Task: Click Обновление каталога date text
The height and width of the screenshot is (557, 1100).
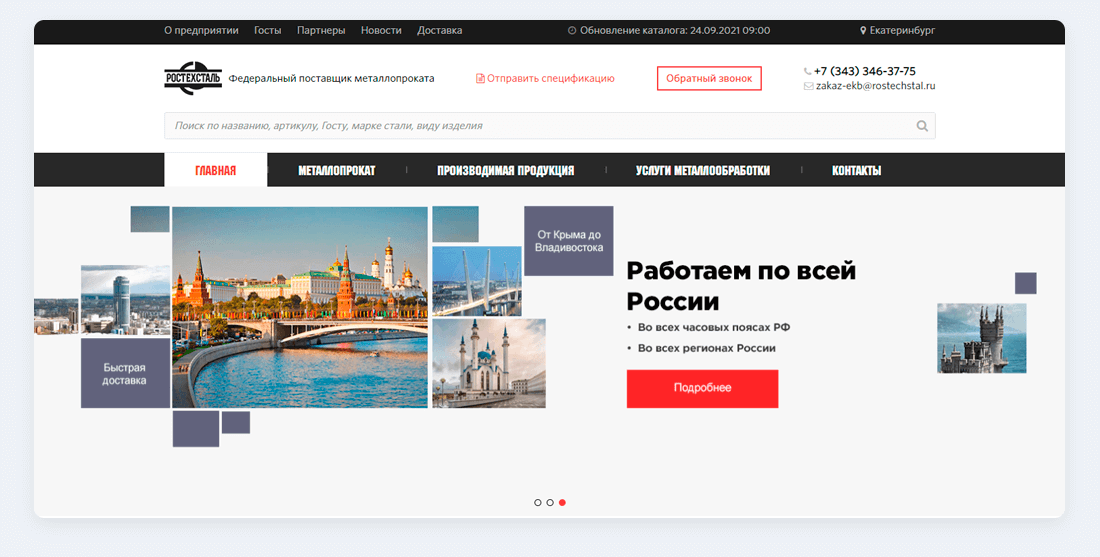Action: pyautogui.click(x=675, y=31)
